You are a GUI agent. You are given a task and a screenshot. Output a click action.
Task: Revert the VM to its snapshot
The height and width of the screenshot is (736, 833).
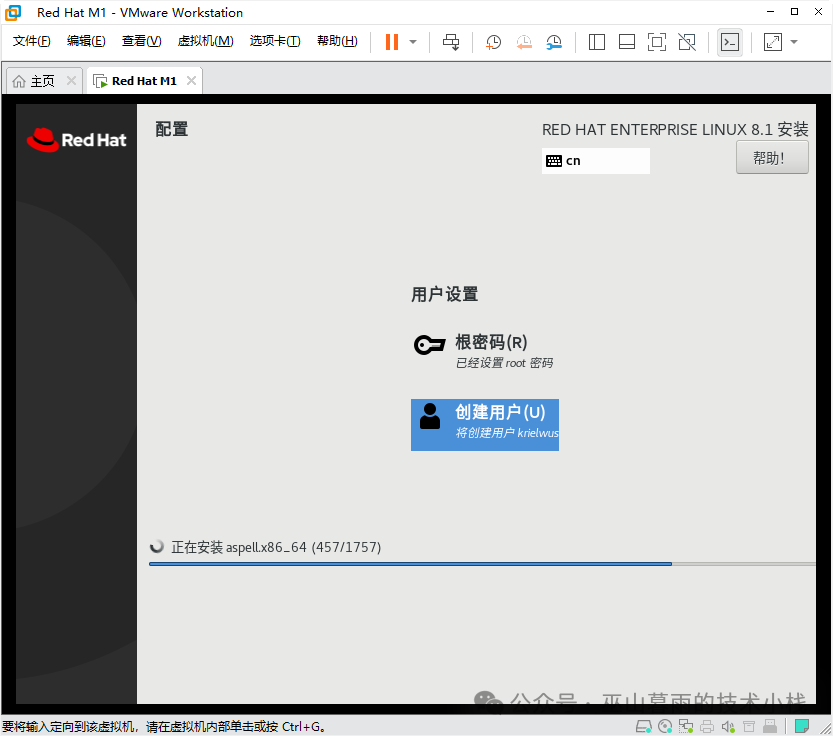(x=525, y=42)
